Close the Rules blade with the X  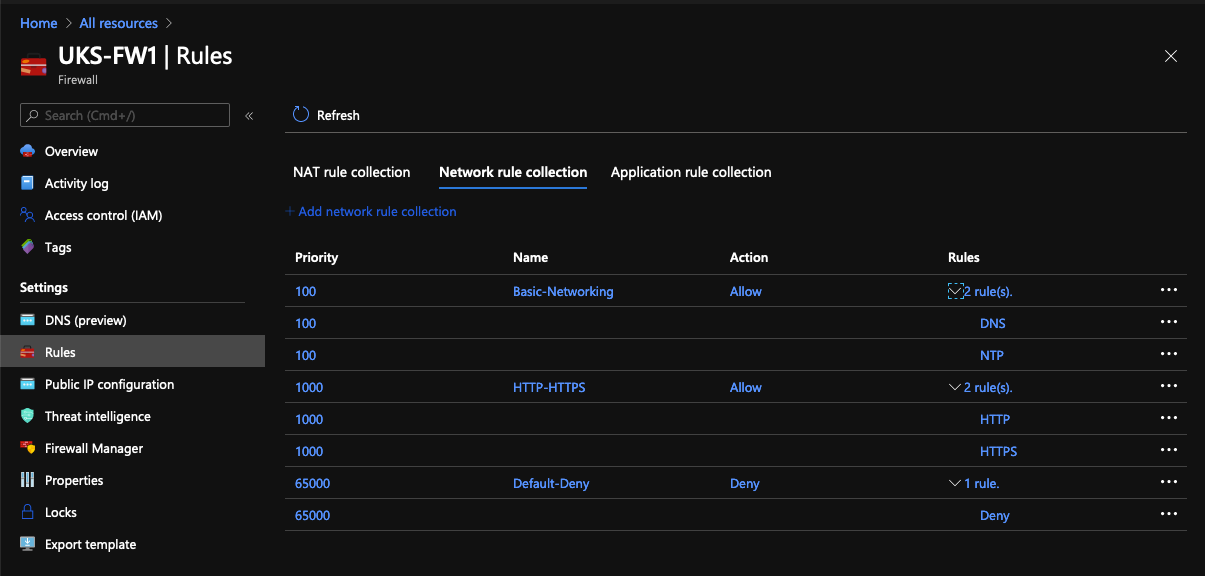1171,56
